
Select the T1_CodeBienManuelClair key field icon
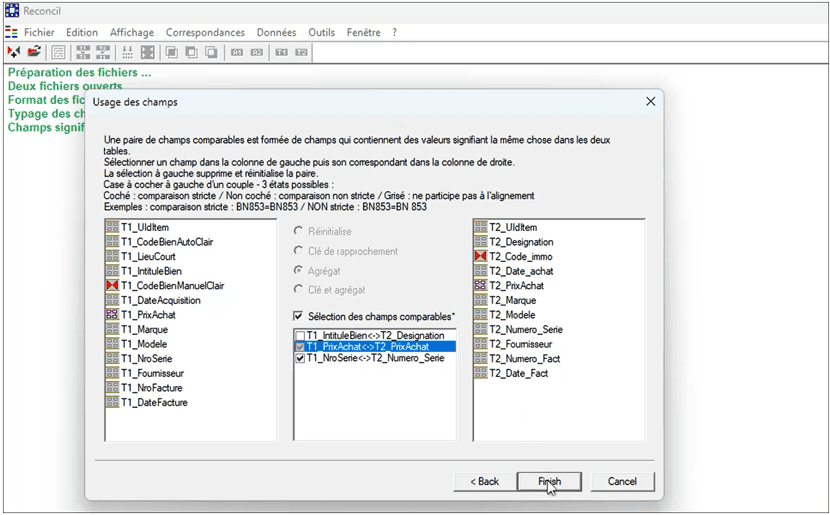[113, 286]
